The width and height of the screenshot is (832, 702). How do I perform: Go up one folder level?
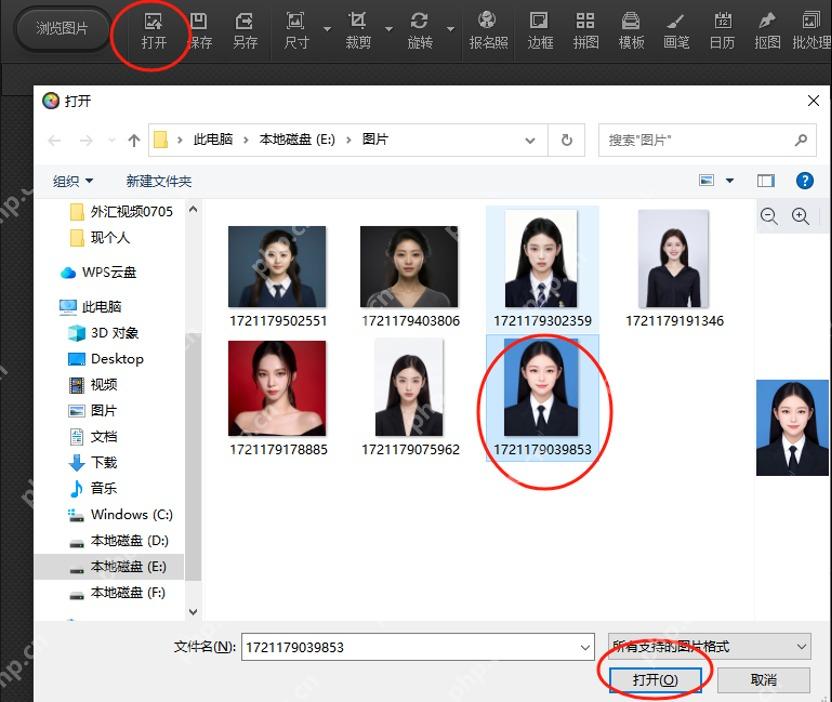[134, 141]
